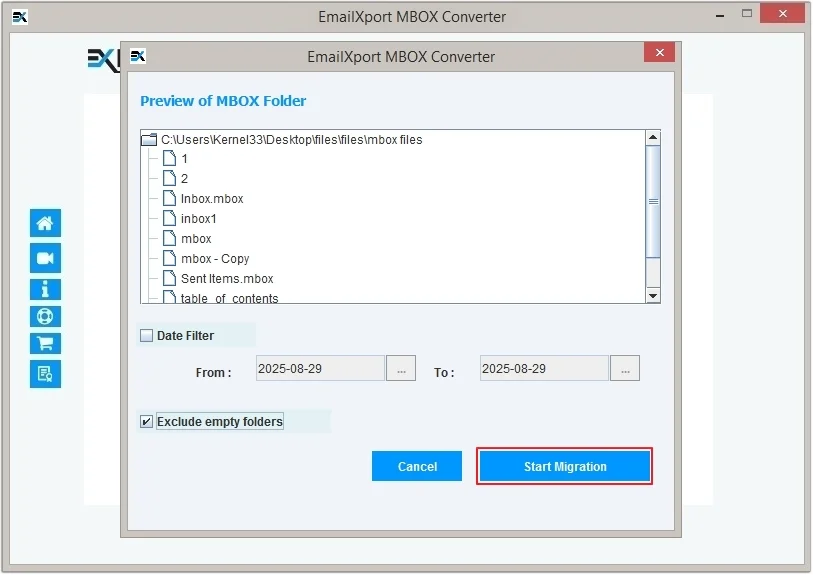This screenshot has width=813, height=575.
Task: Close the main EmailXport MBOX Converter window
Action: pyautogui.click(x=782, y=13)
